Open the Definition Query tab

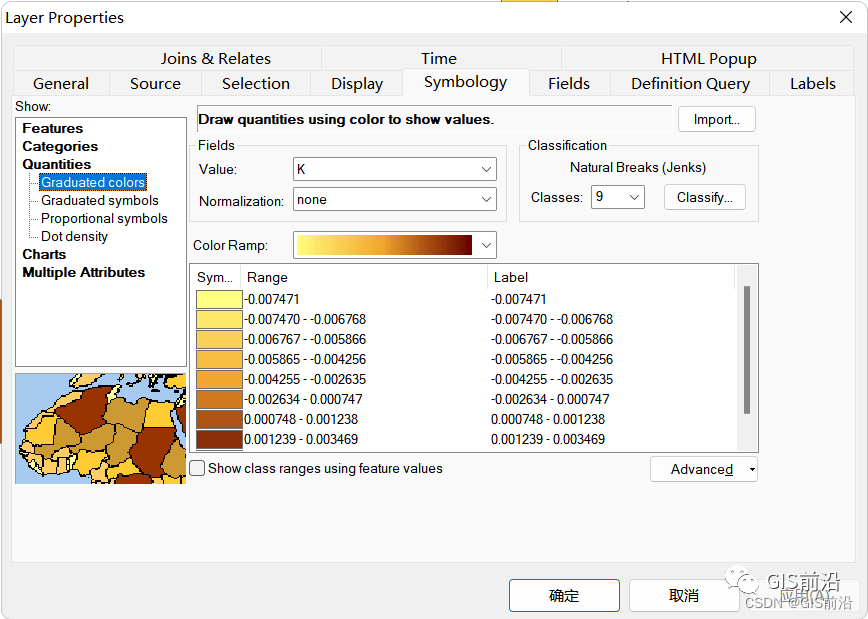tap(690, 84)
